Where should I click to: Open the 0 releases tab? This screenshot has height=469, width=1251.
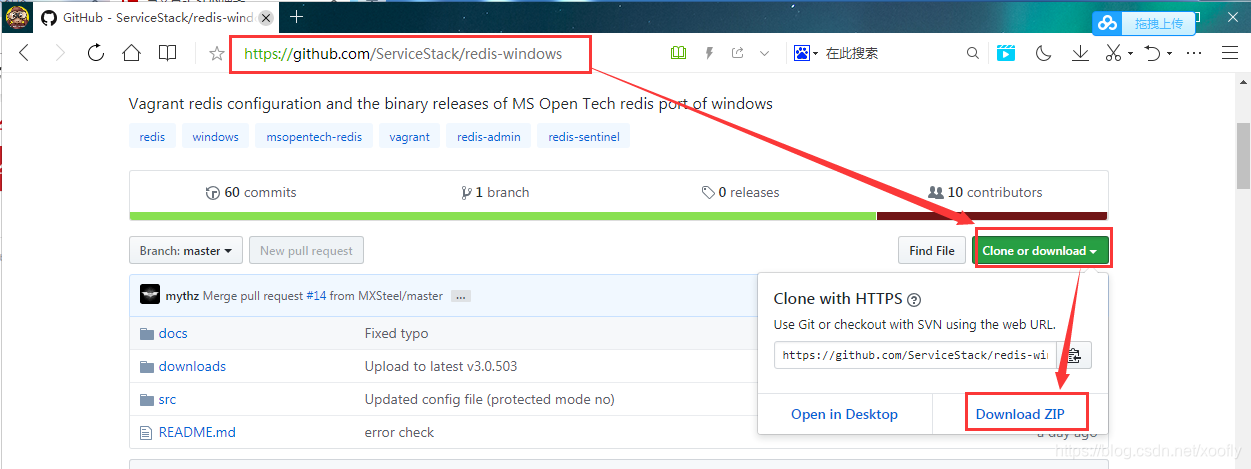(x=740, y=192)
